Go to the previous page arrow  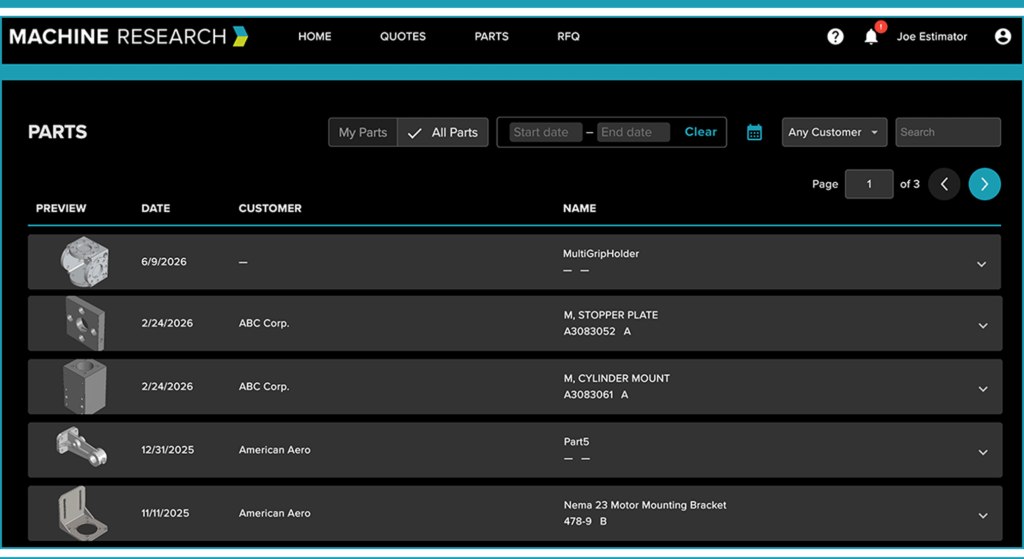coord(944,184)
